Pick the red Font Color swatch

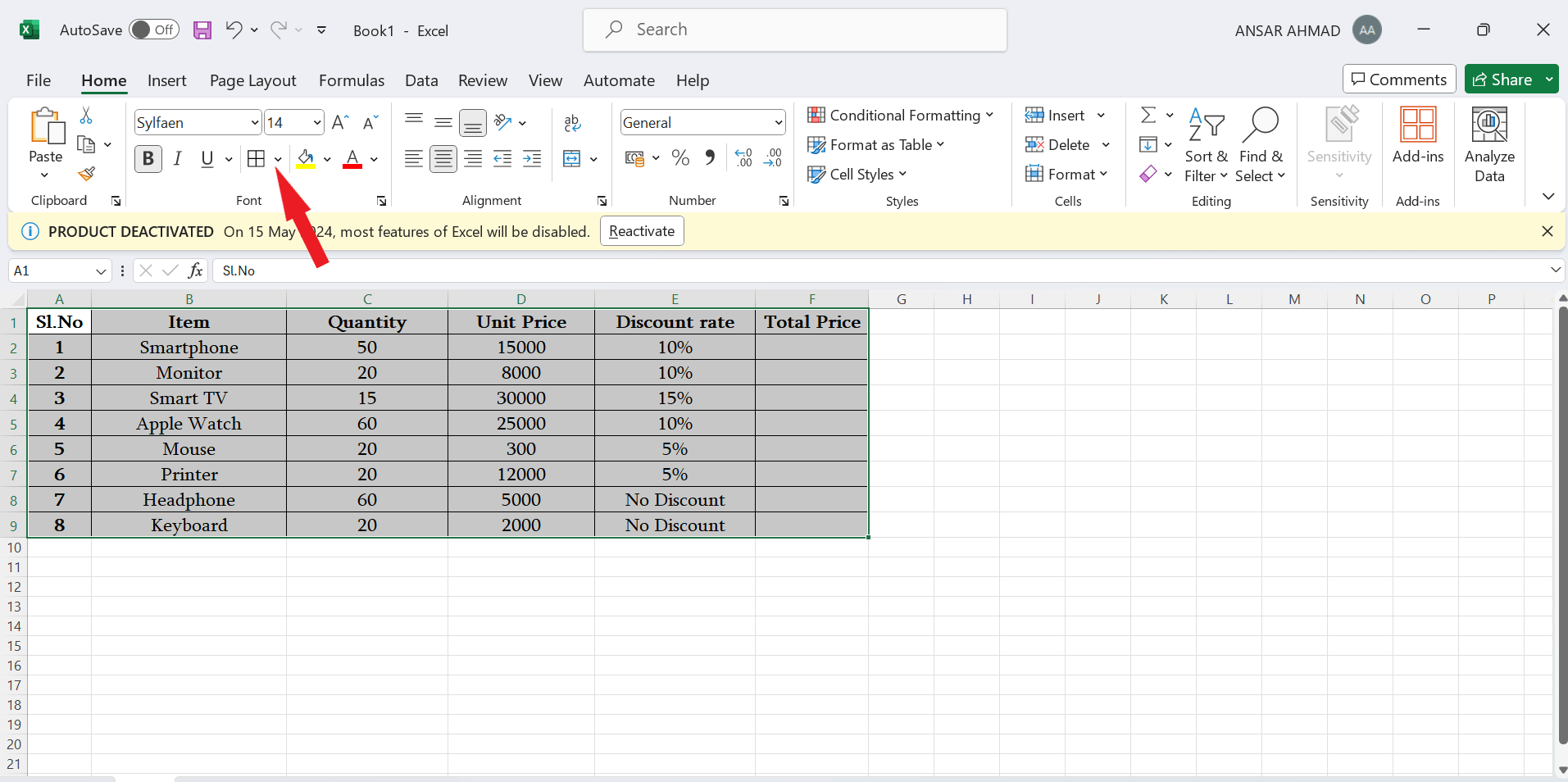(x=352, y=164)
